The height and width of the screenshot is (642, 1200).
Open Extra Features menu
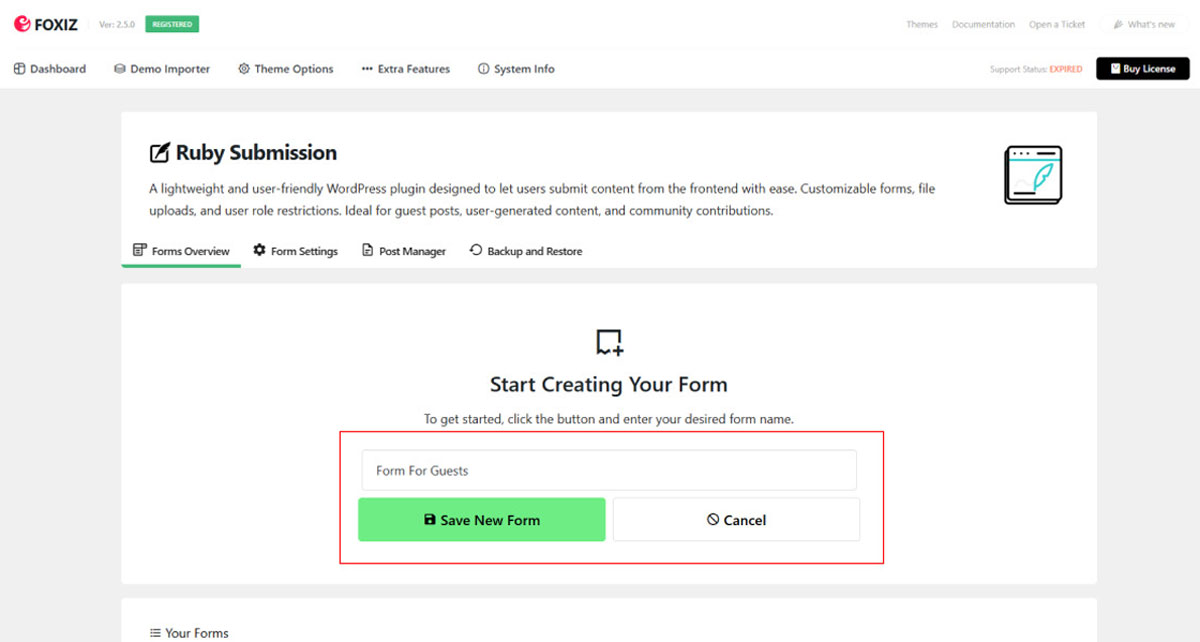click(406, 69)
